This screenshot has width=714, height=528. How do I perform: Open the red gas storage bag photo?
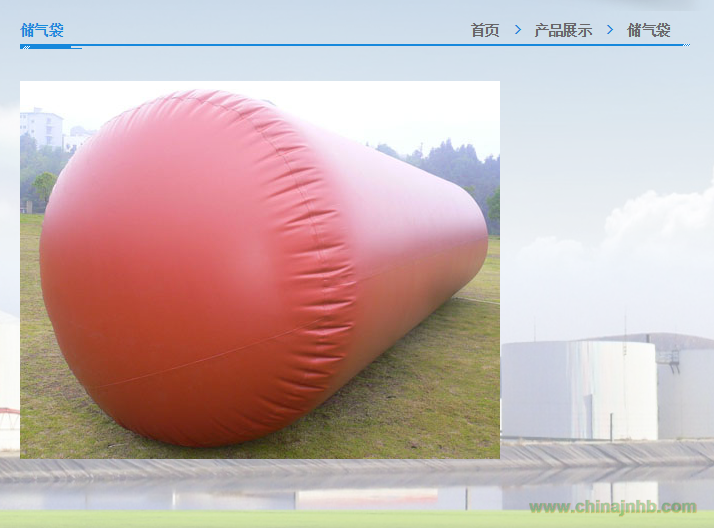(260, 269)
